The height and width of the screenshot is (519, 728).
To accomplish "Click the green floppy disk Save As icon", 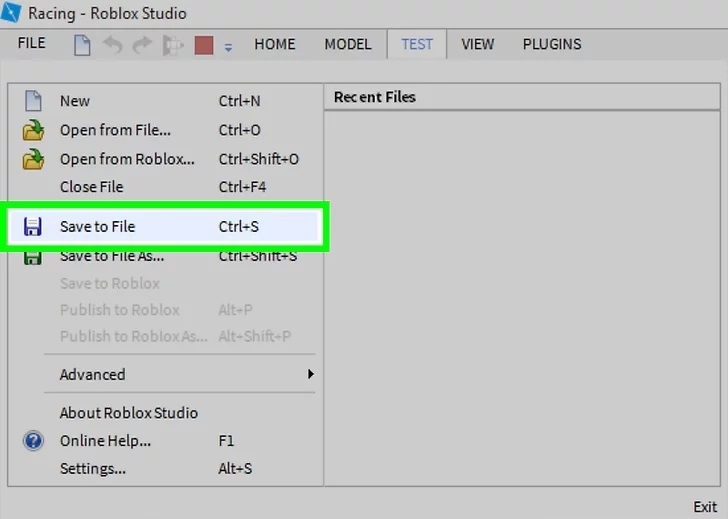I will 32,258.
